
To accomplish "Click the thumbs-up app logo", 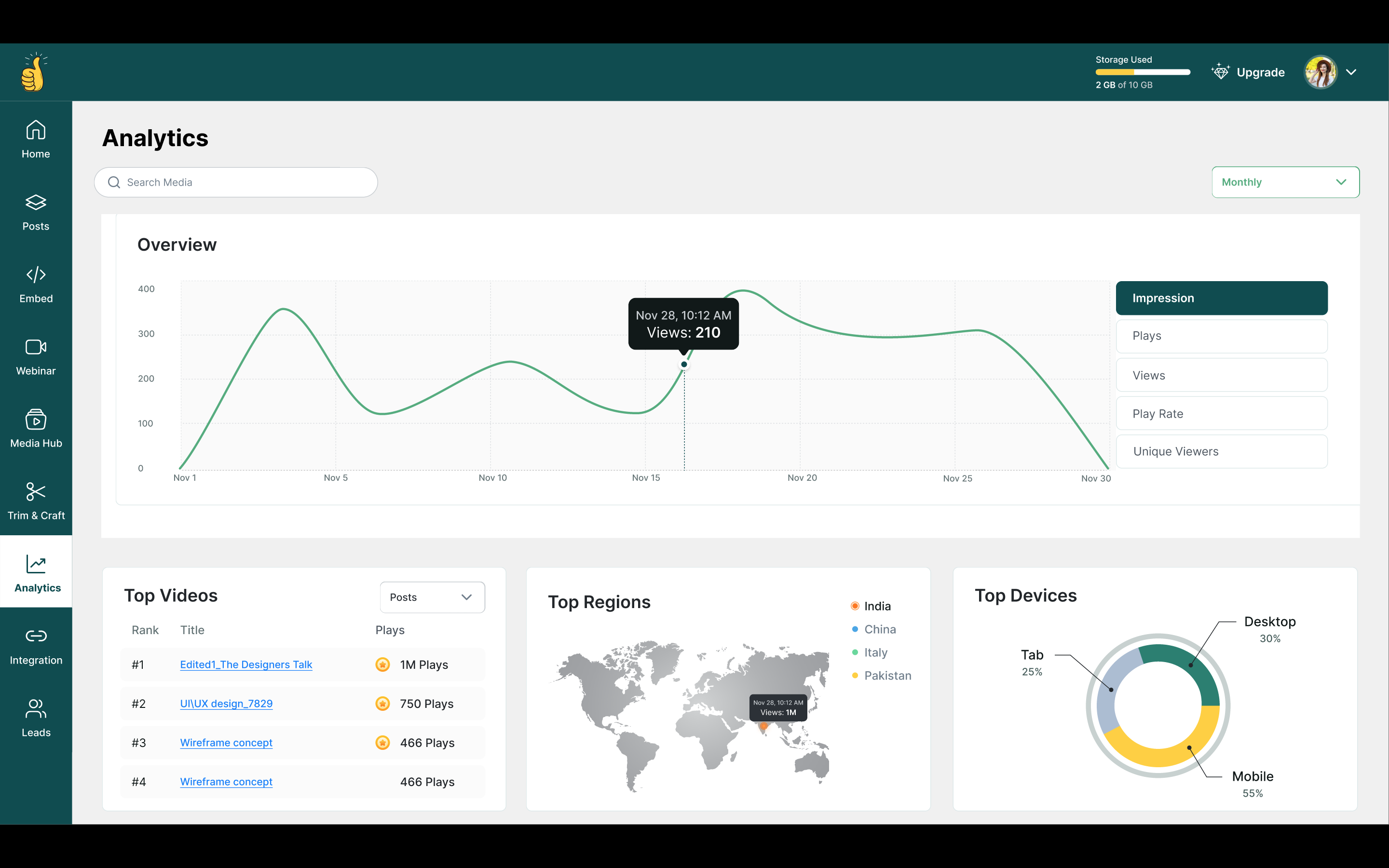I will (x=34, y=72).
